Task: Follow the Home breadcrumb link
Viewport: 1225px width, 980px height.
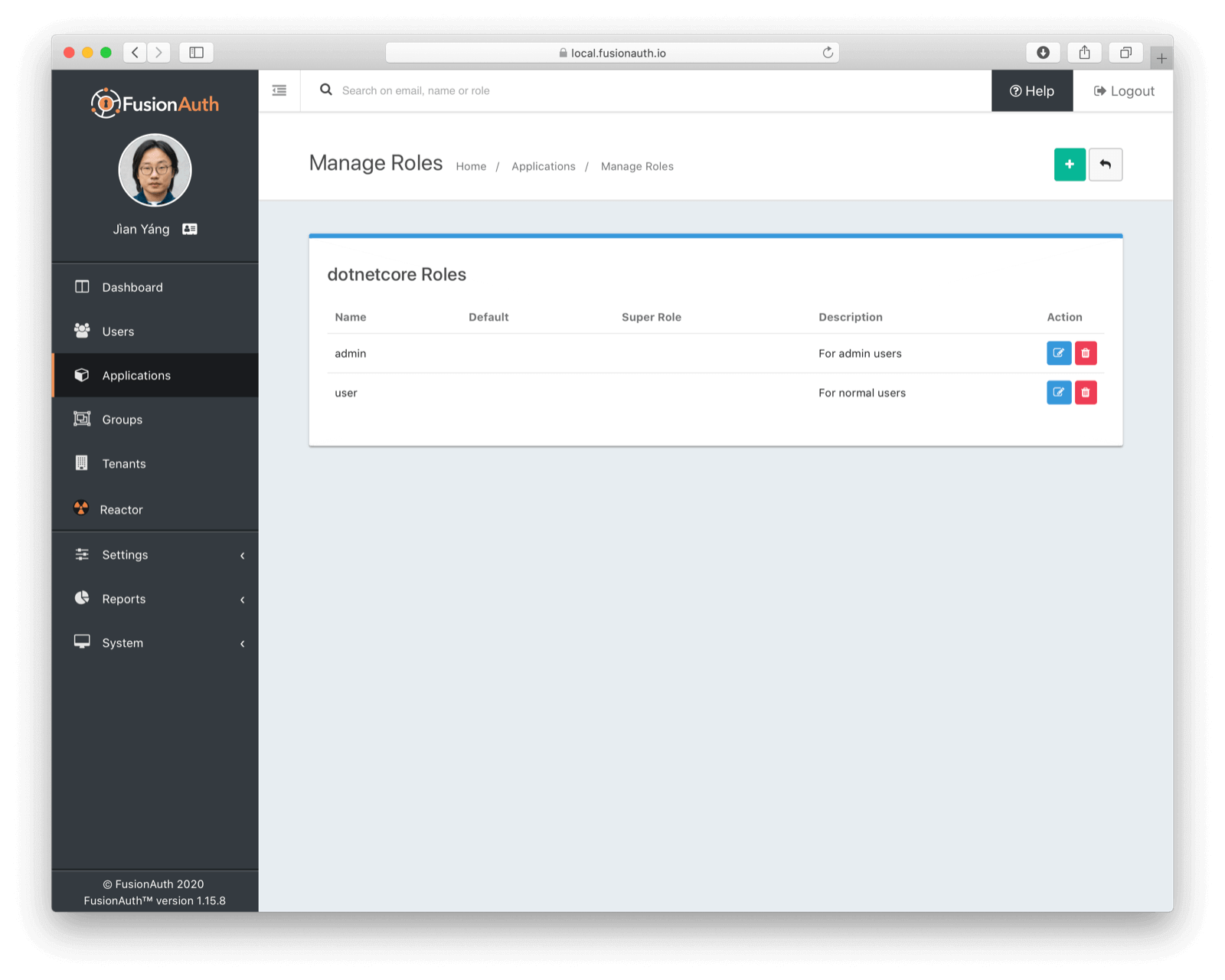Action: click(471, 166)
